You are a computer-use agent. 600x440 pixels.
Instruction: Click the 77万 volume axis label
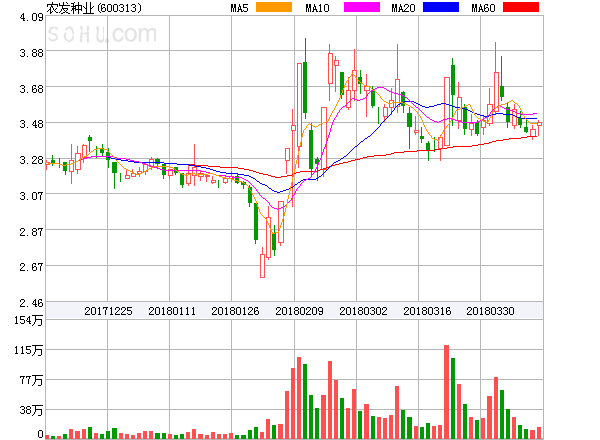point(31,380)
